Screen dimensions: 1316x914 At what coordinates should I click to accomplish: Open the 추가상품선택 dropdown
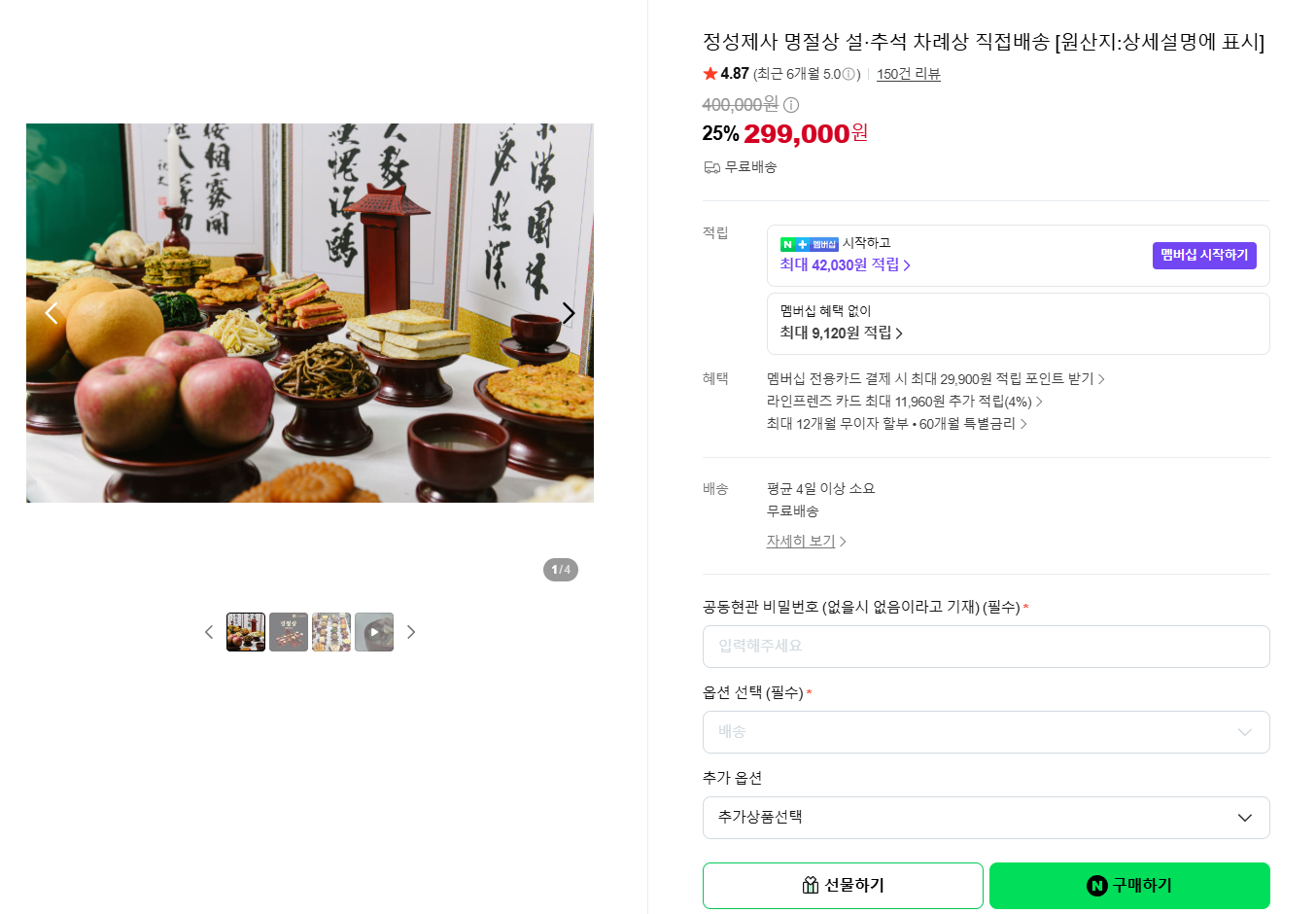point(986,818)
